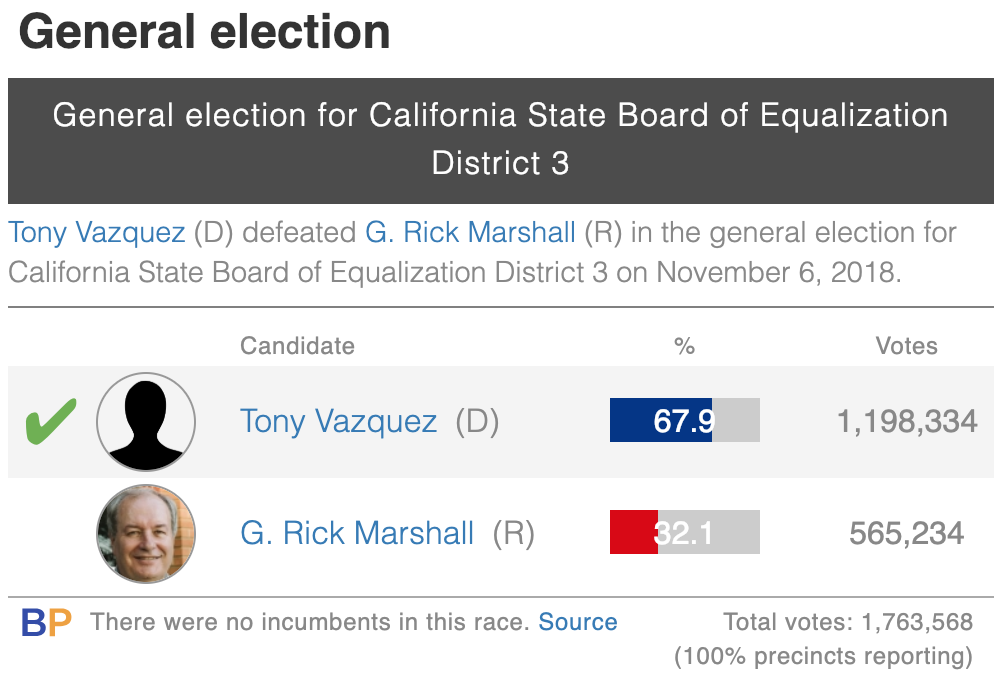
Task: Open the Source link
Action: [578, 622]
